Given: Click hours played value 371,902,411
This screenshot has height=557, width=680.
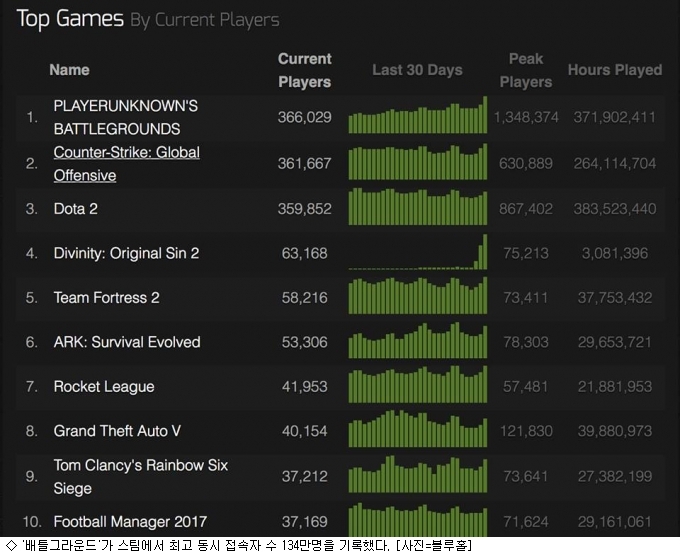Looking at the screenshot, I should click(615, 117).
